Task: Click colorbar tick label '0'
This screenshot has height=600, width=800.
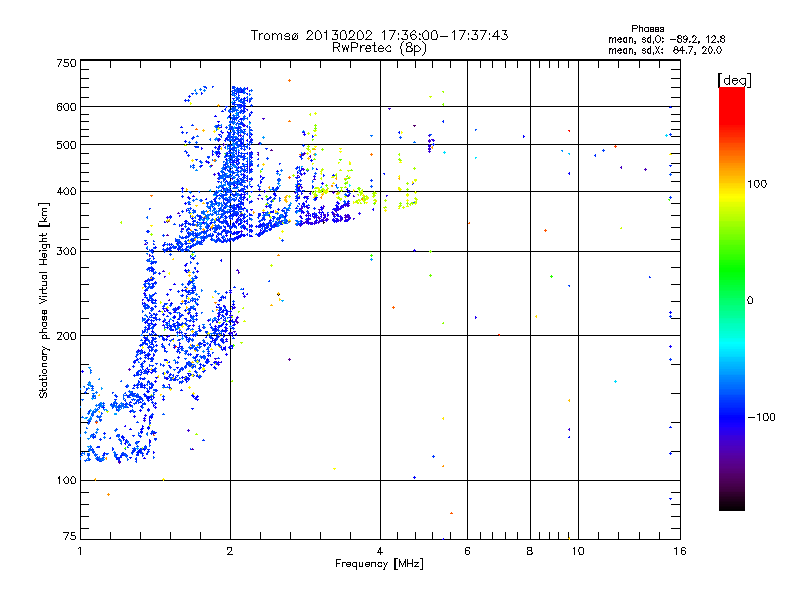Action: tap(750, 301)
